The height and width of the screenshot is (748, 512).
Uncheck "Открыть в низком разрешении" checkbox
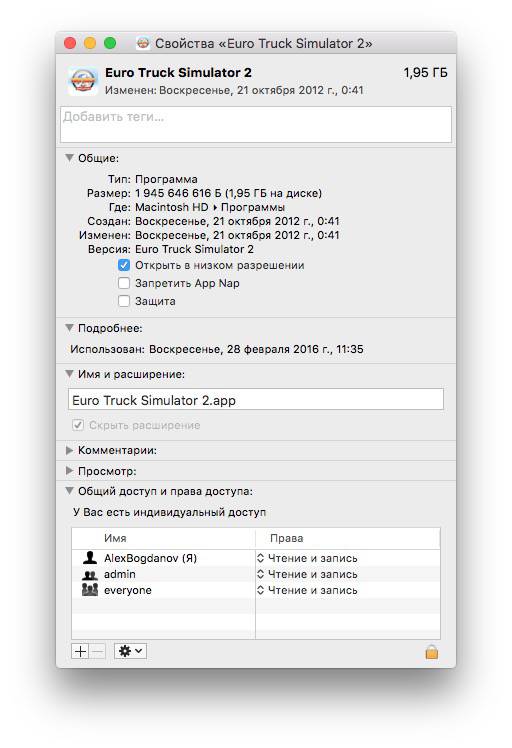124,265
